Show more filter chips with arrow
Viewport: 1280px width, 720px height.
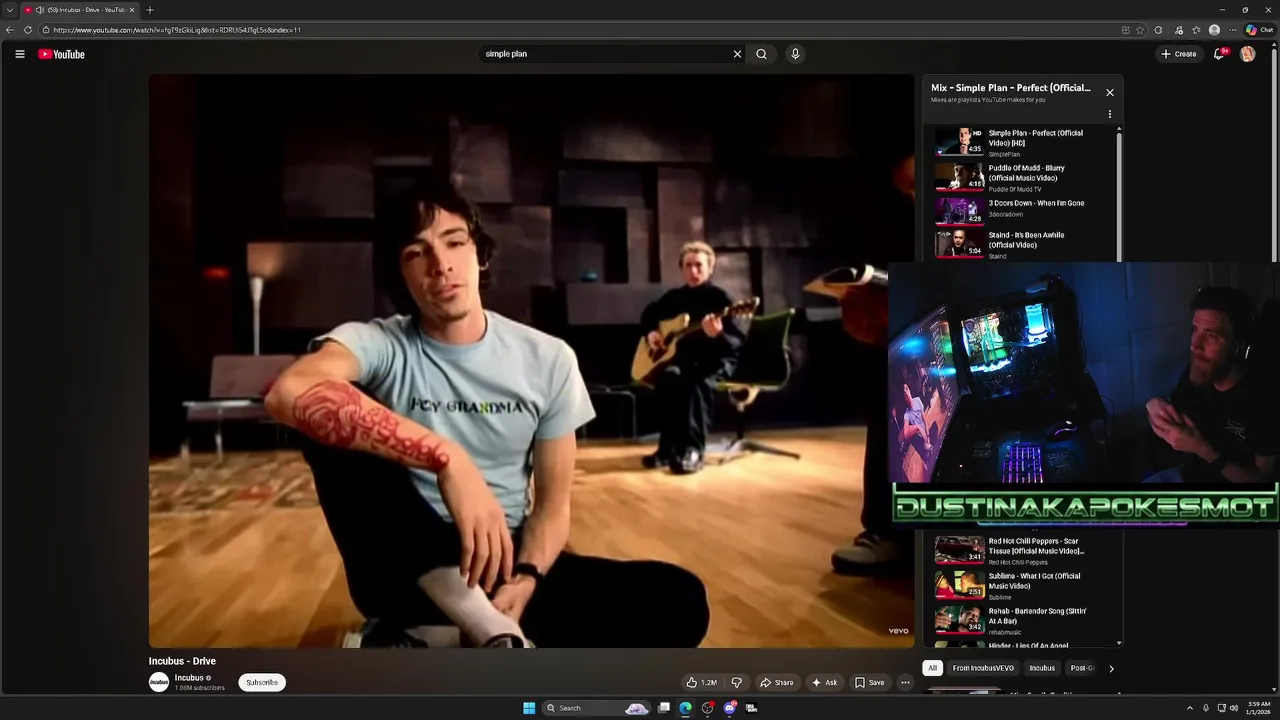[x=1110, y=668]
